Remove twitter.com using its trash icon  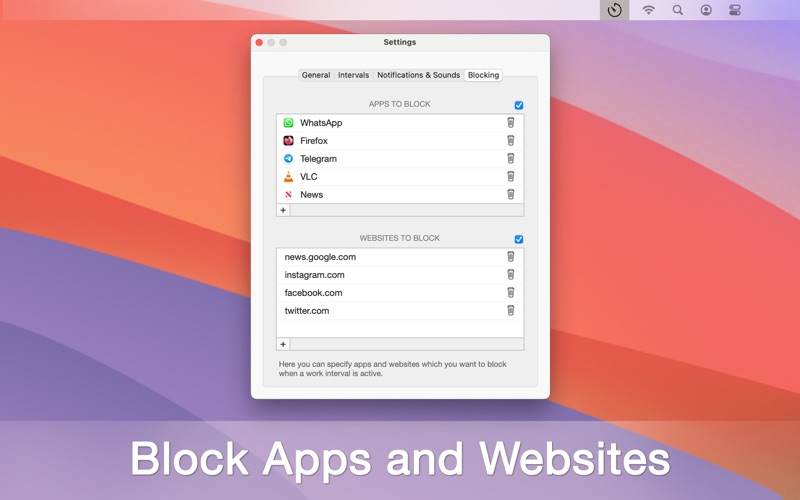[x=510, y=310]
